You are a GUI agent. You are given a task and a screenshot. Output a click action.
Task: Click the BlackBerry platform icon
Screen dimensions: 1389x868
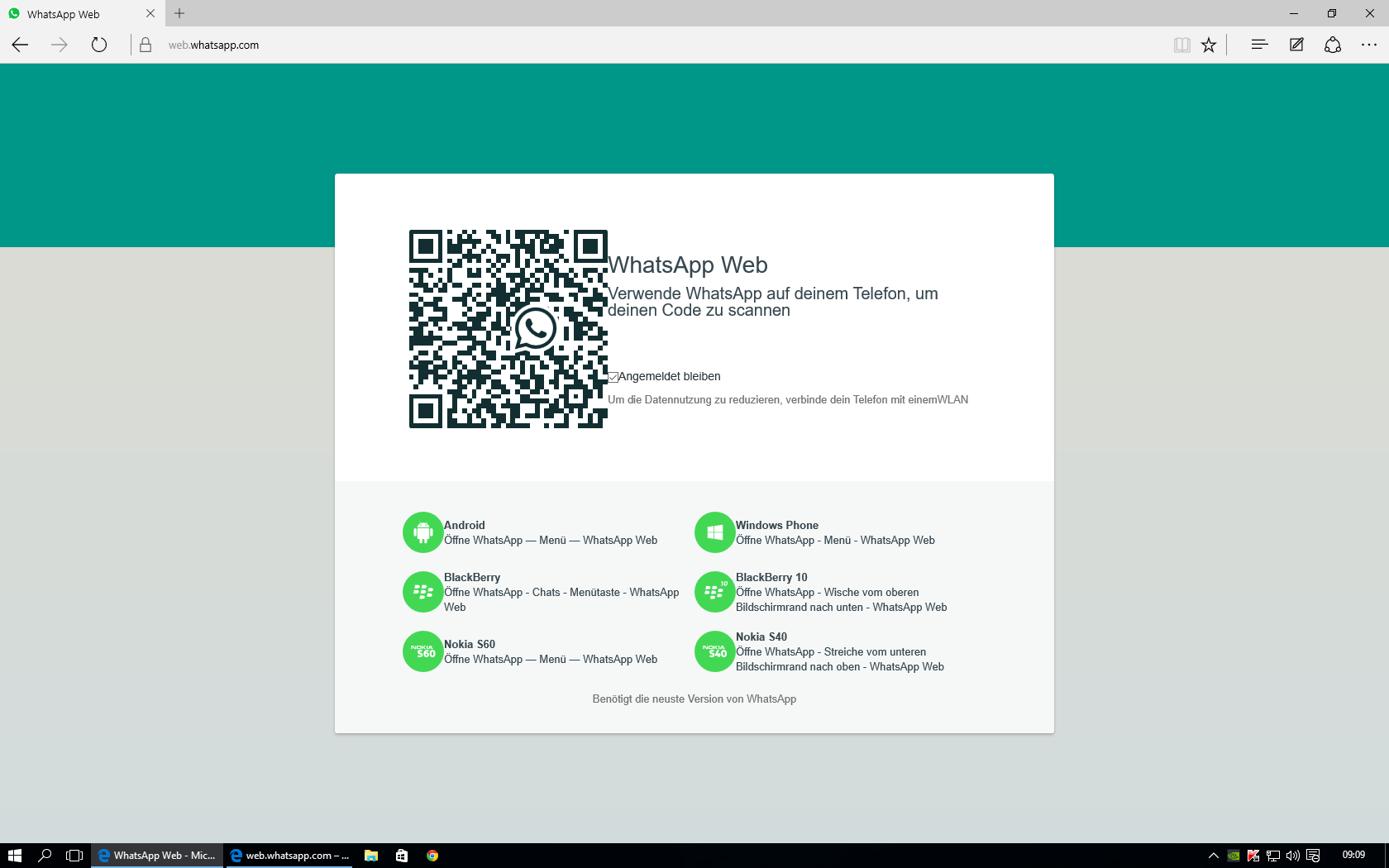423,592
